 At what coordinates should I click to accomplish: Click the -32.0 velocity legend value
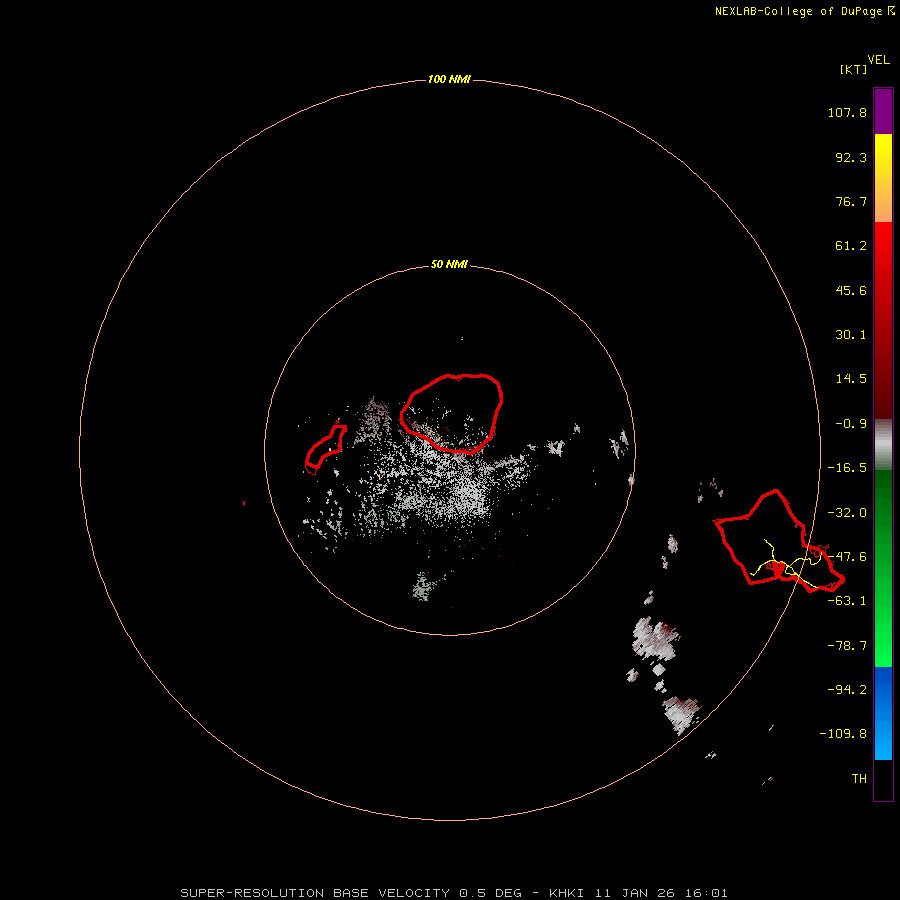(847, 513)
